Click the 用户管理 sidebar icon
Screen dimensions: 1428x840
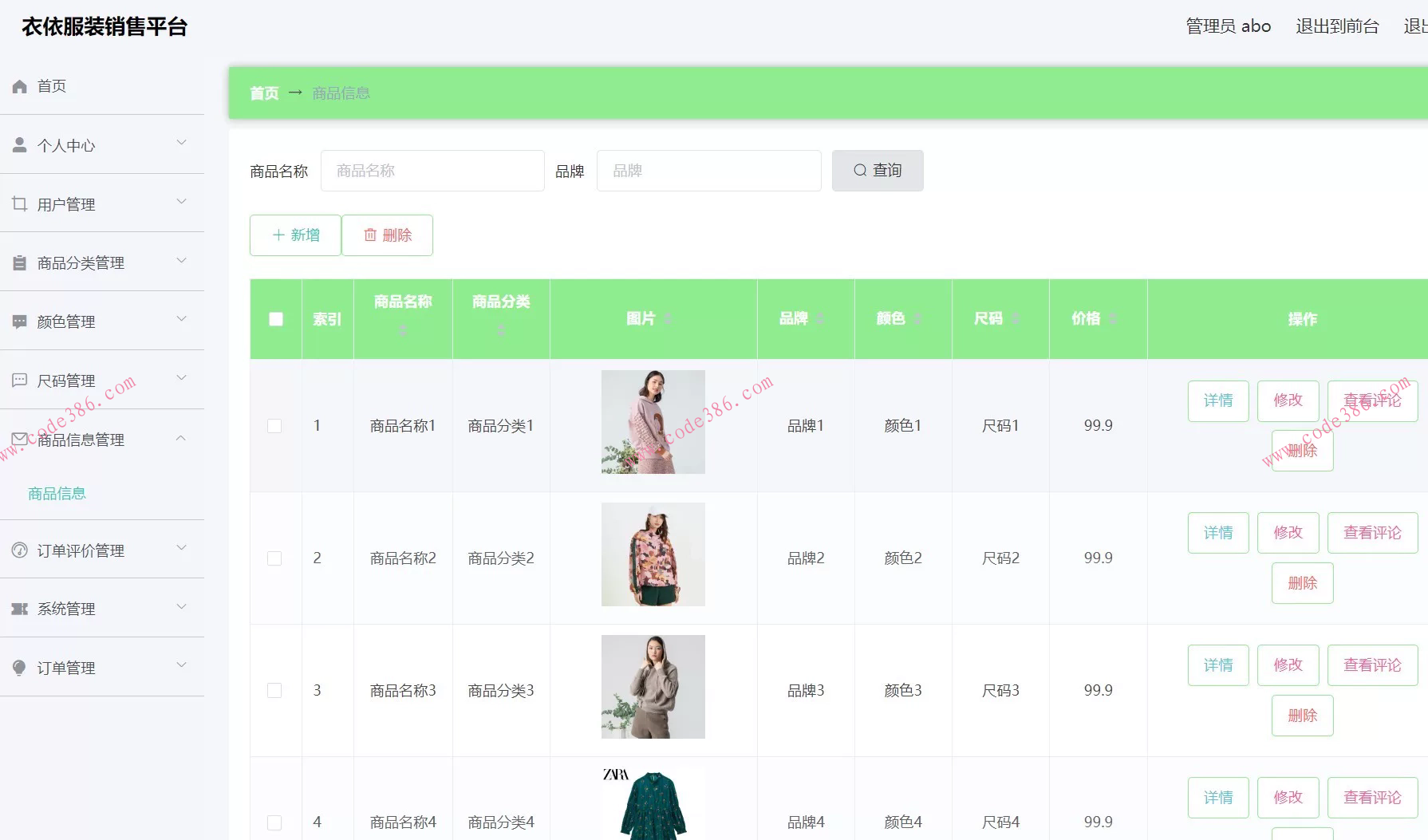(x=19, y=203)
